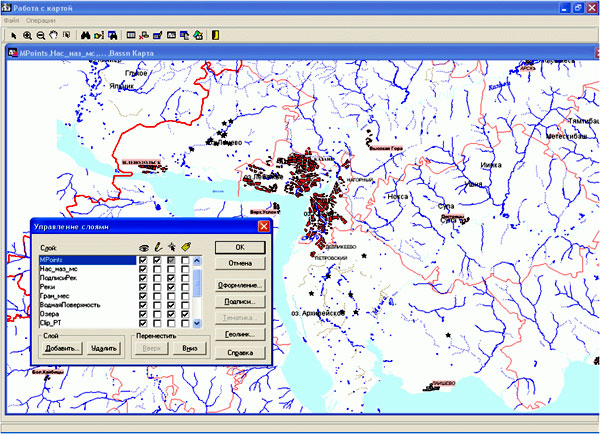The image size is (600, 434).
Task: Click the layer list scrollbar thumb
Action: (197, 282)
